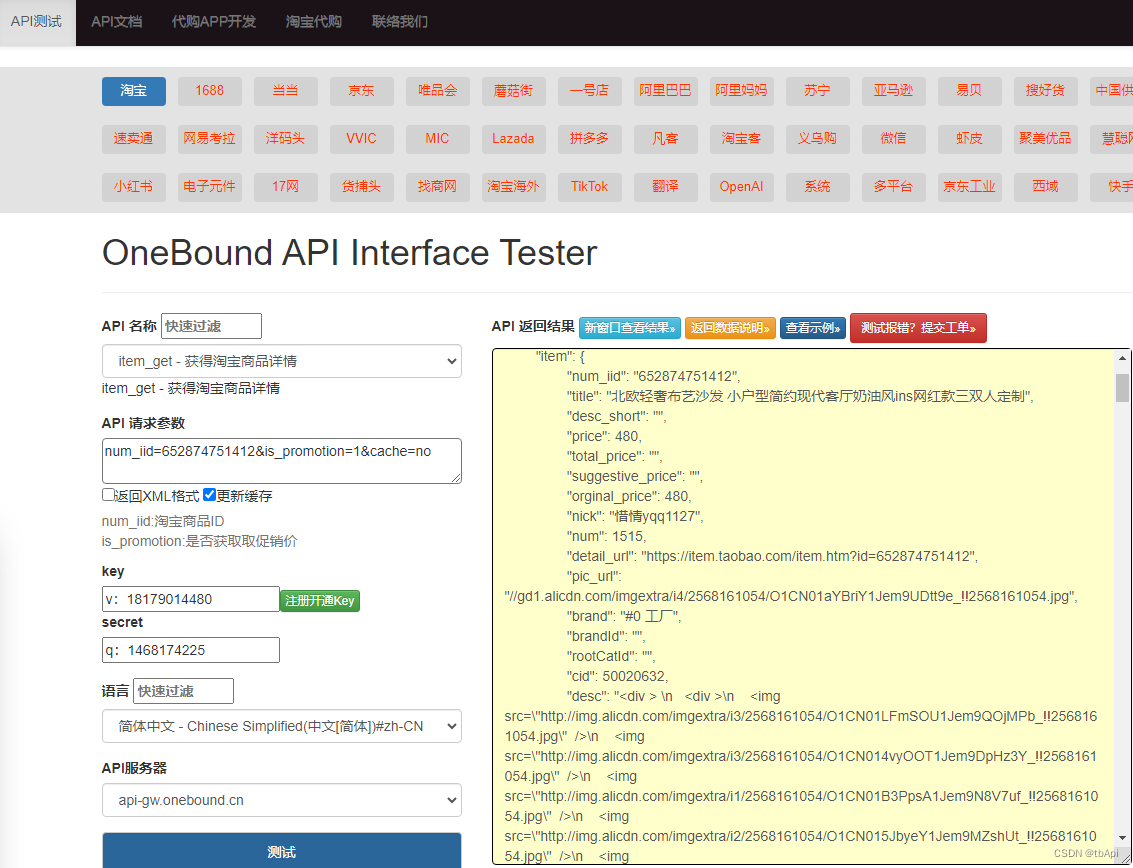This screenshot has height=868, width=1133.
Task: Choose the 亚马逊 platform
Action: (894, 91)
